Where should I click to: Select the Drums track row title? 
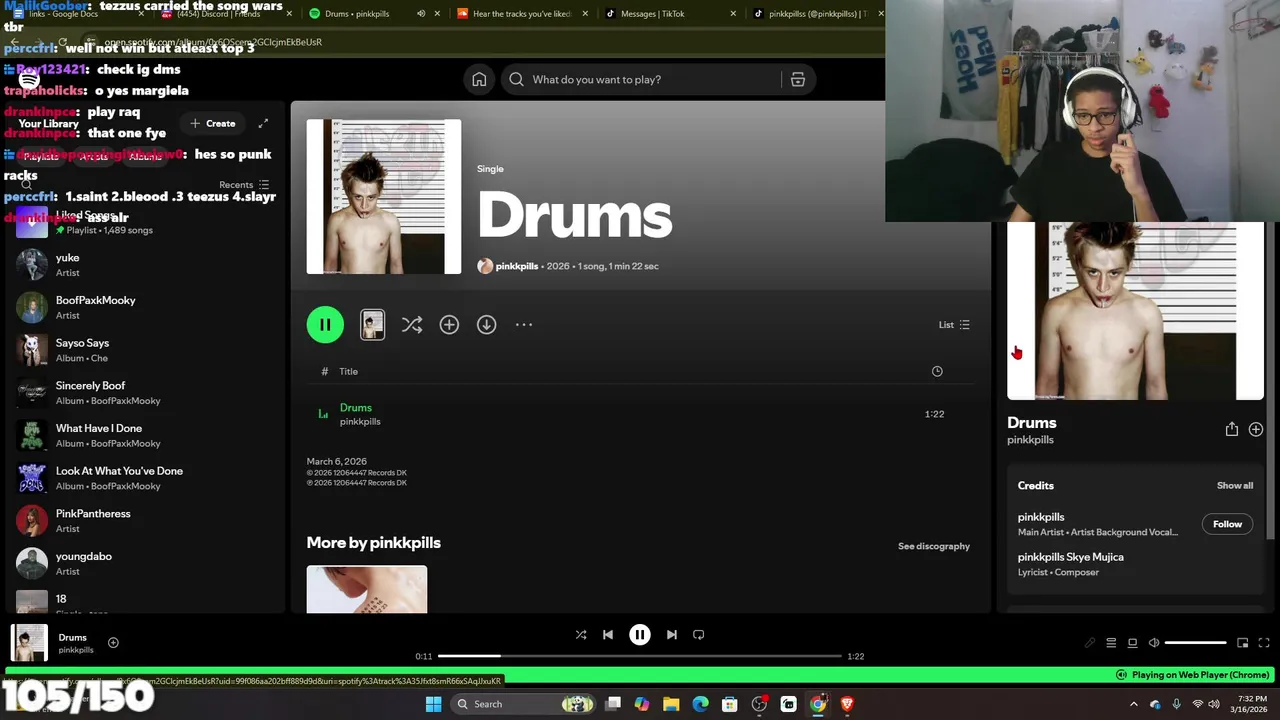pos(356,407)
